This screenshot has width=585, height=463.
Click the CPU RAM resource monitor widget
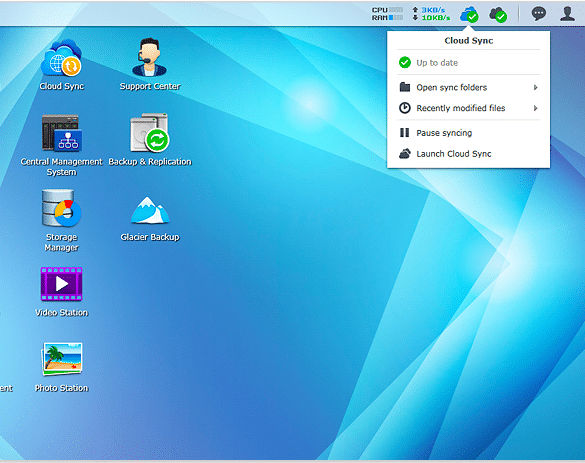point(387,14)
